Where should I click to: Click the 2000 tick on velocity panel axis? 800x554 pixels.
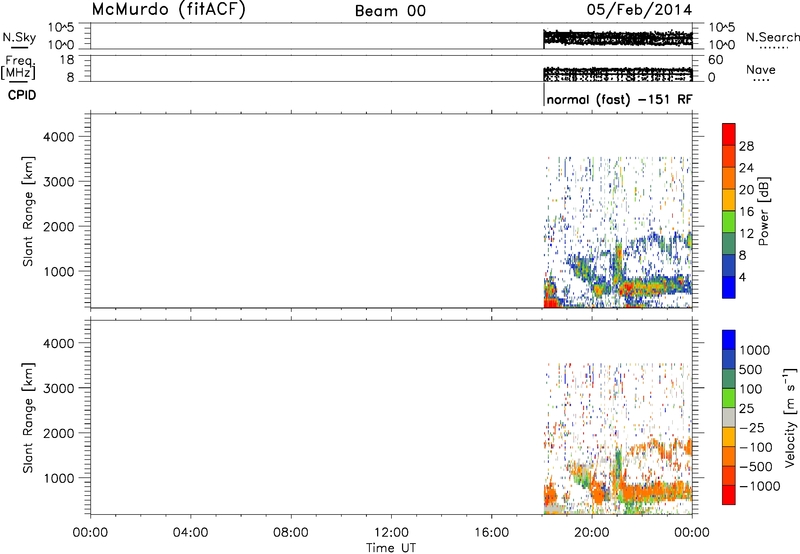[x=59, y=433]
